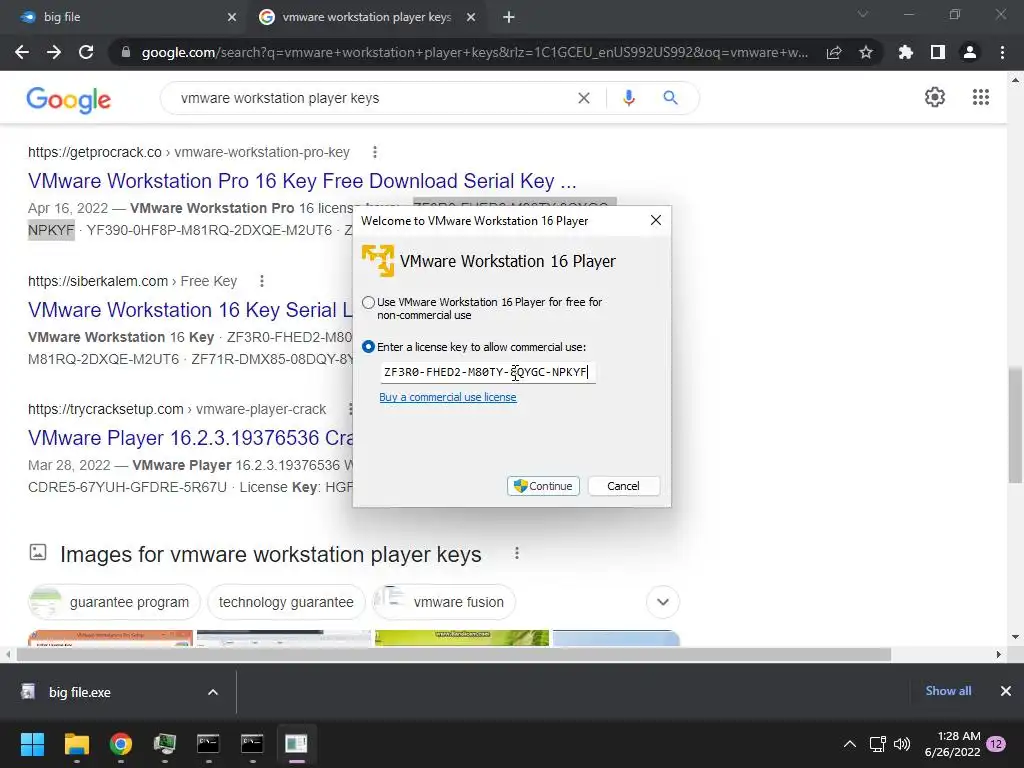
Task: Close the VMware welcome dialog
Action: click(656, 220)
